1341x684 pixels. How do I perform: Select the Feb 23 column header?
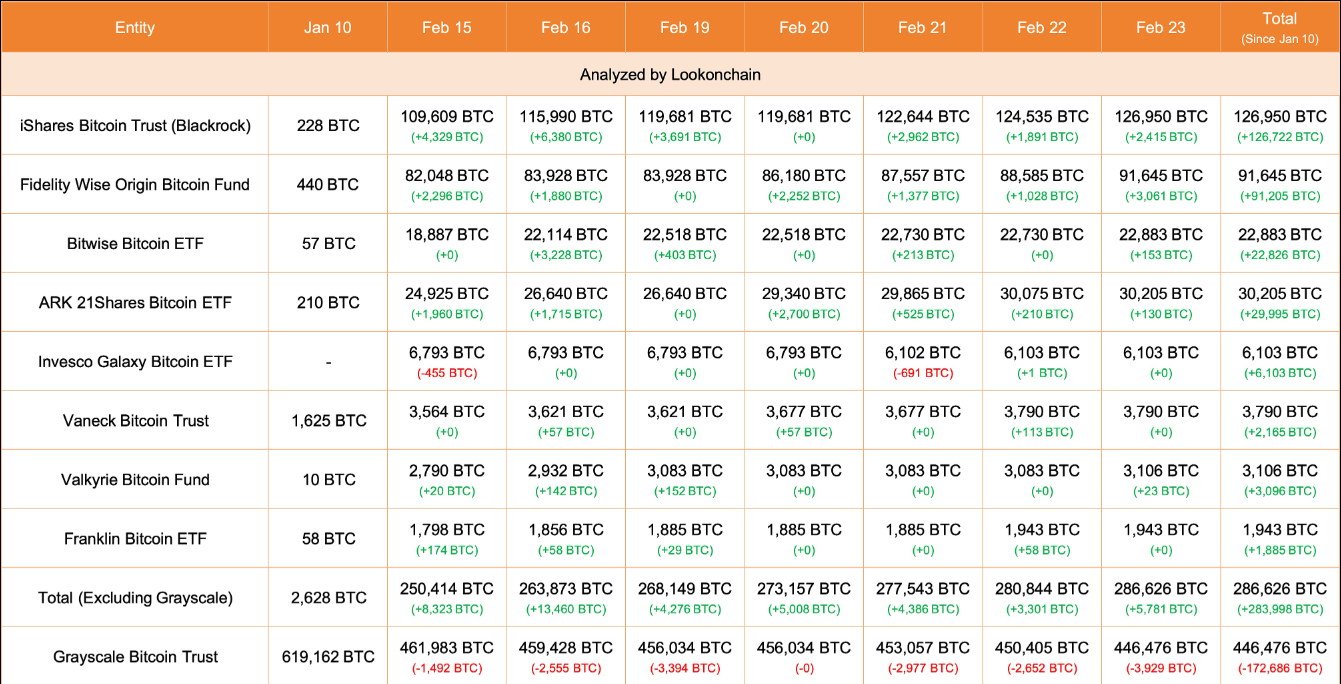coord(1161,27)
